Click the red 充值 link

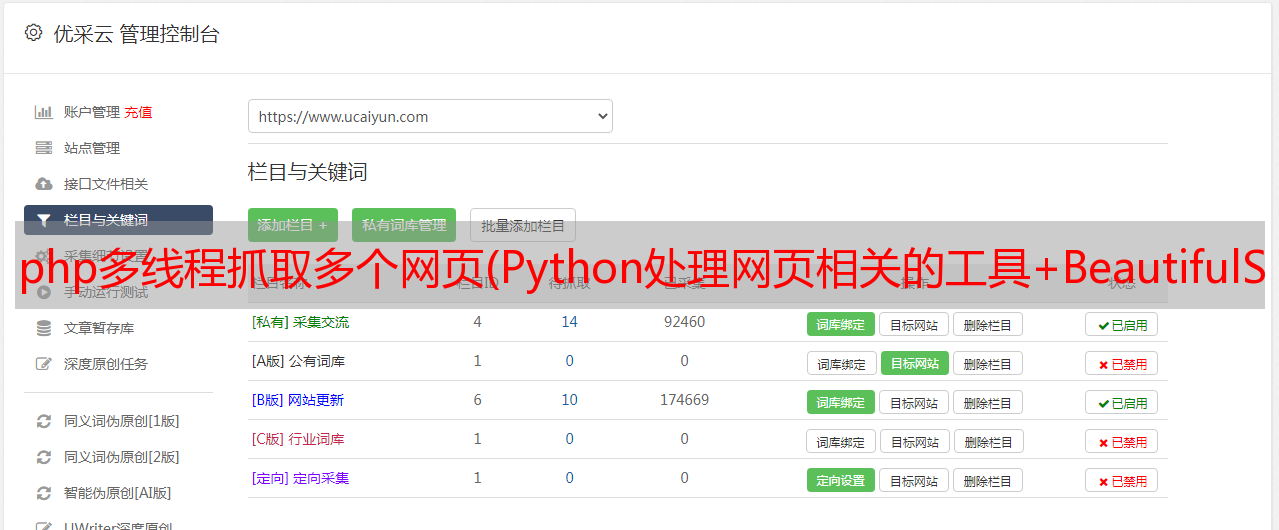click(139, 112)
